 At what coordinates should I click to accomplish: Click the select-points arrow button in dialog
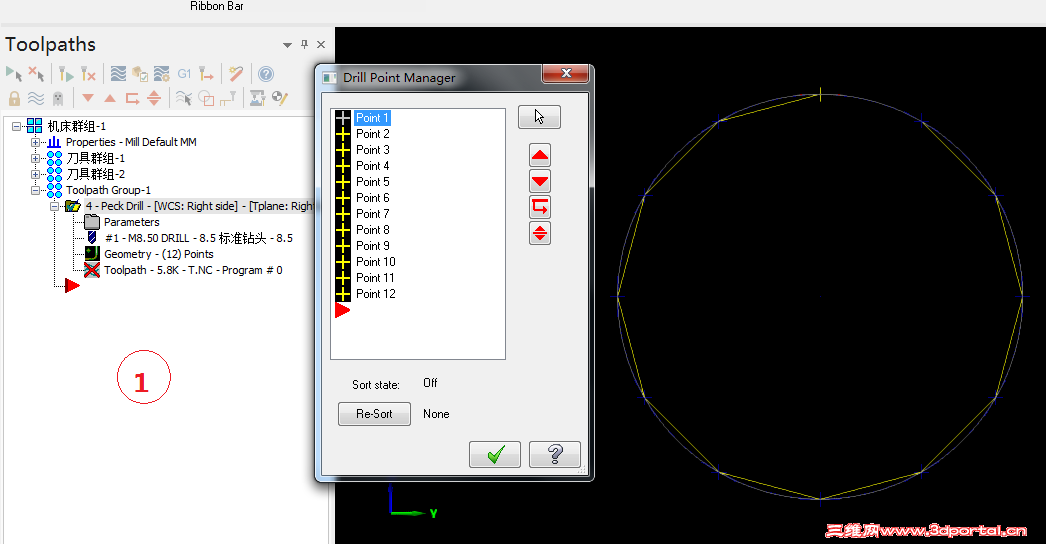click(x=539, y=117)
